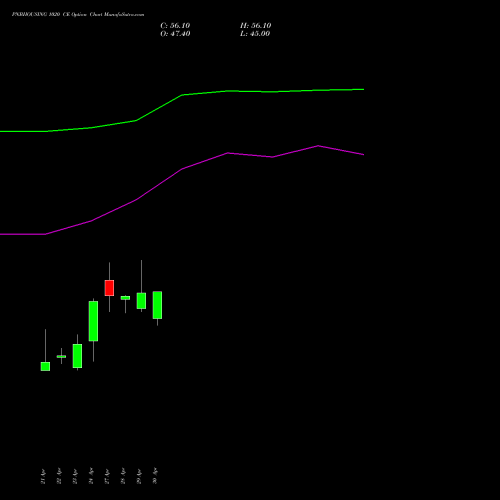The height and width of the screenshot is (500, 500).
Task: Click the close value "C: 56.10"
Action: pos(175,26)
